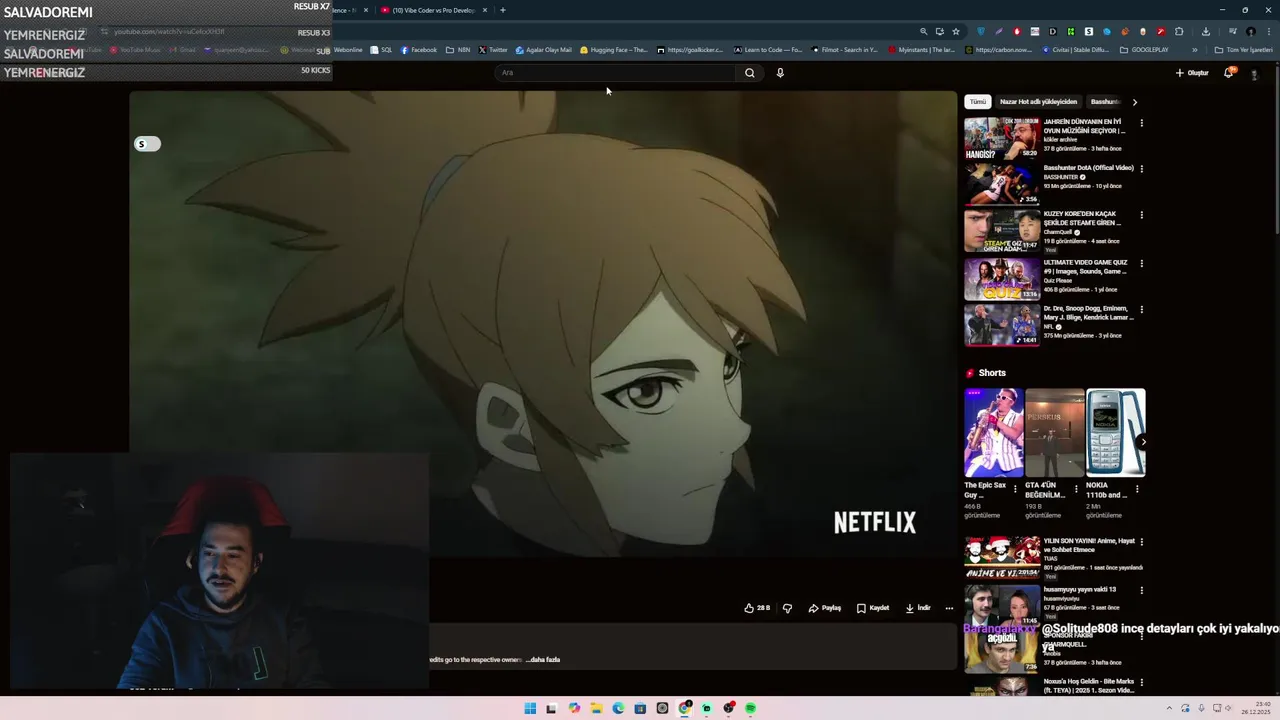Open the taskbar clock showing 23:40
This screenshot has height=720, width=1280.
[1256, 708]
